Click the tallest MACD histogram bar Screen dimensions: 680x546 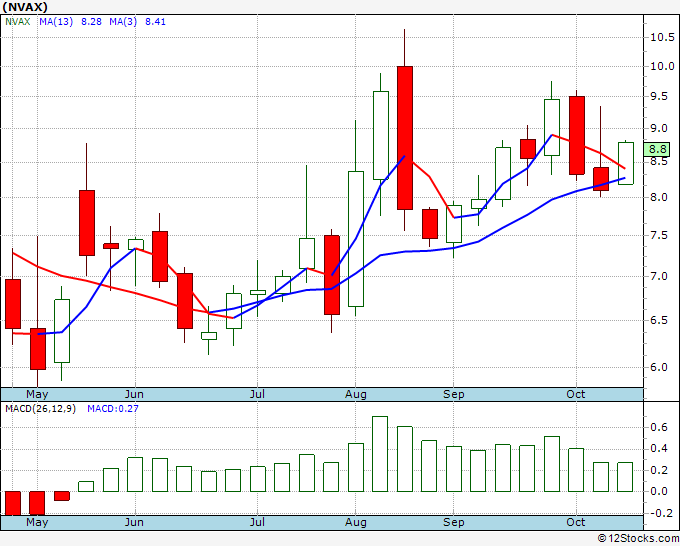[380, 454]
